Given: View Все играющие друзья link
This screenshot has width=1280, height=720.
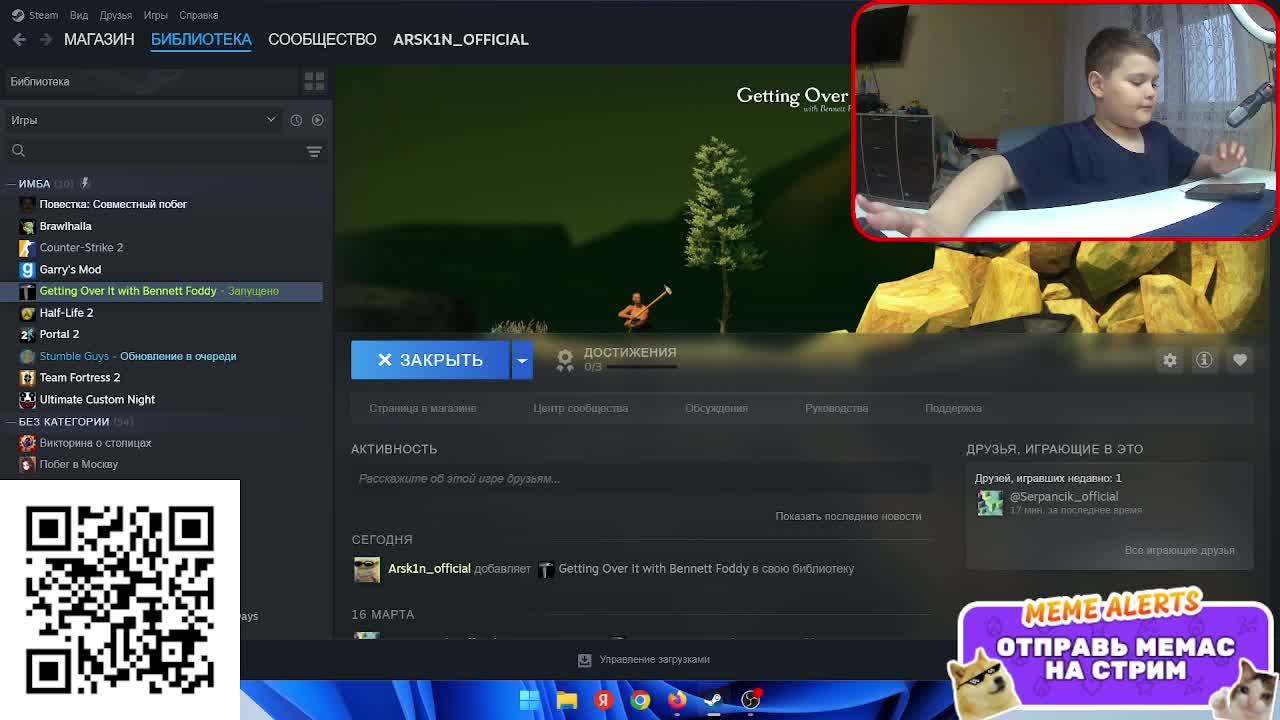Looking at the screenshot, I should 1179,550.
